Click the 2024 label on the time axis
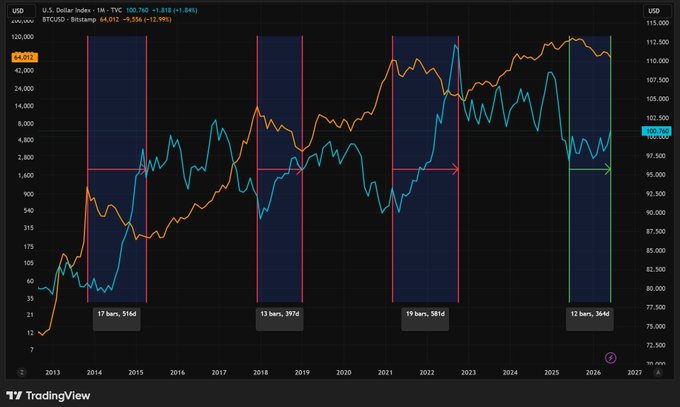 click(510, 373)
